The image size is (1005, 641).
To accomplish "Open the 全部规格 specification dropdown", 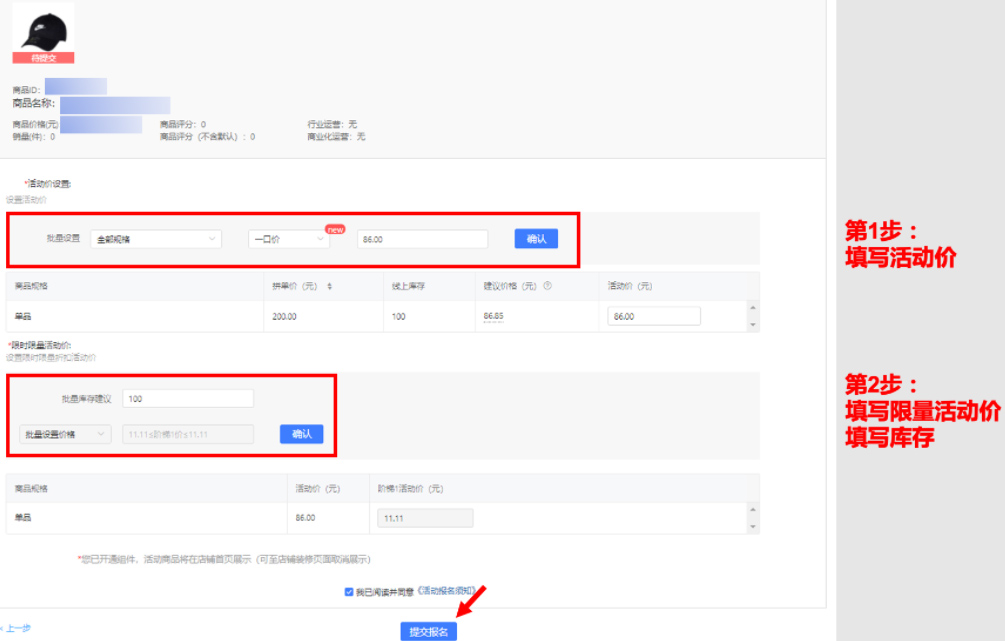I will point(156,240).
